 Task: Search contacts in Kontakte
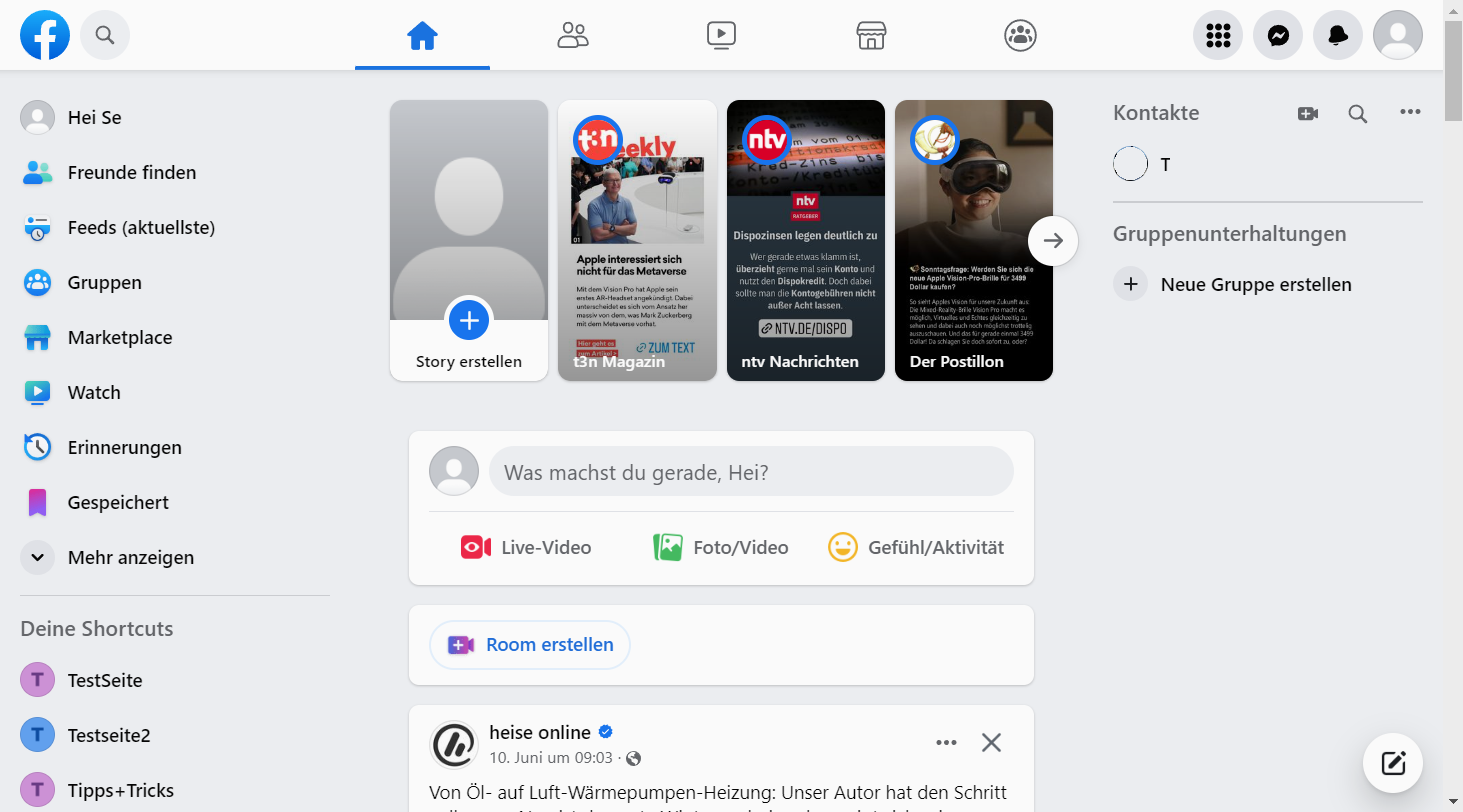pyautogui.click(x=1358, y=113)
